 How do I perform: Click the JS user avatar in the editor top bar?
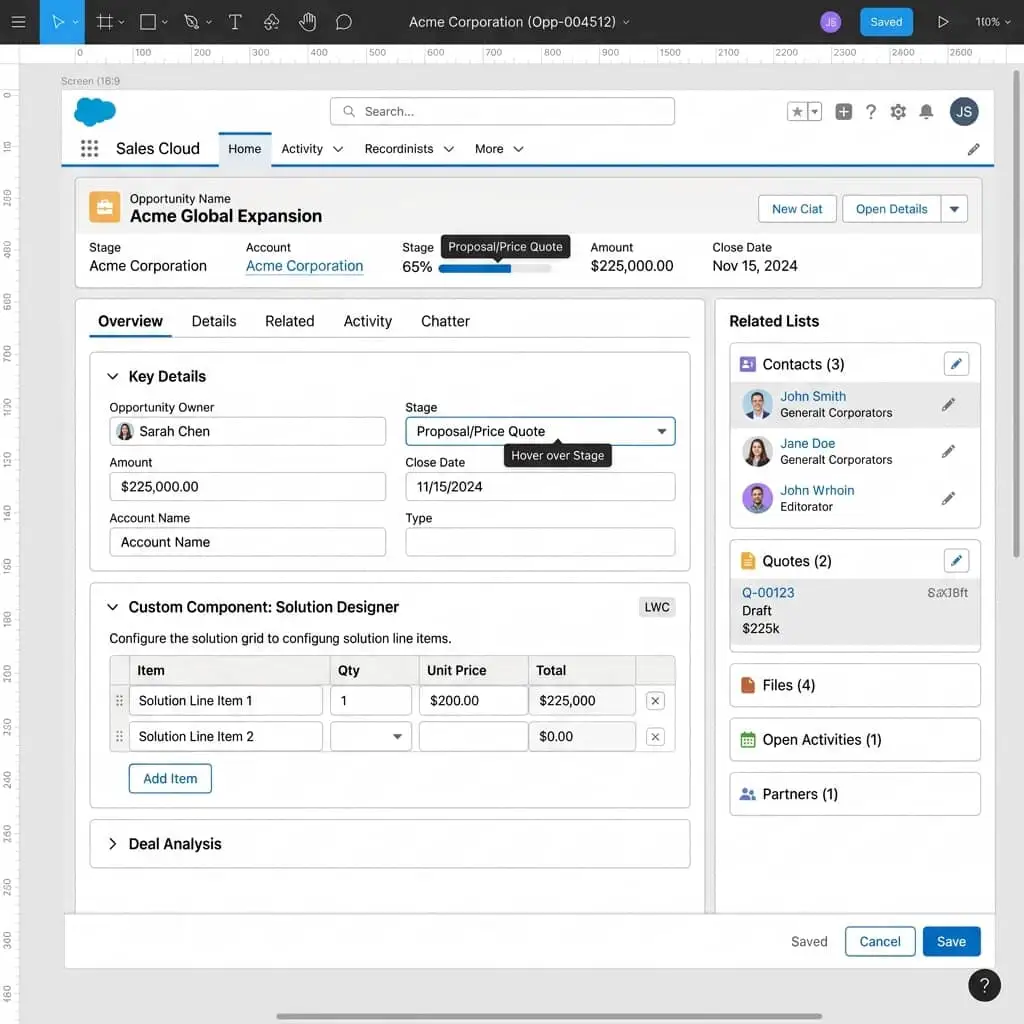tap(830, 22)
